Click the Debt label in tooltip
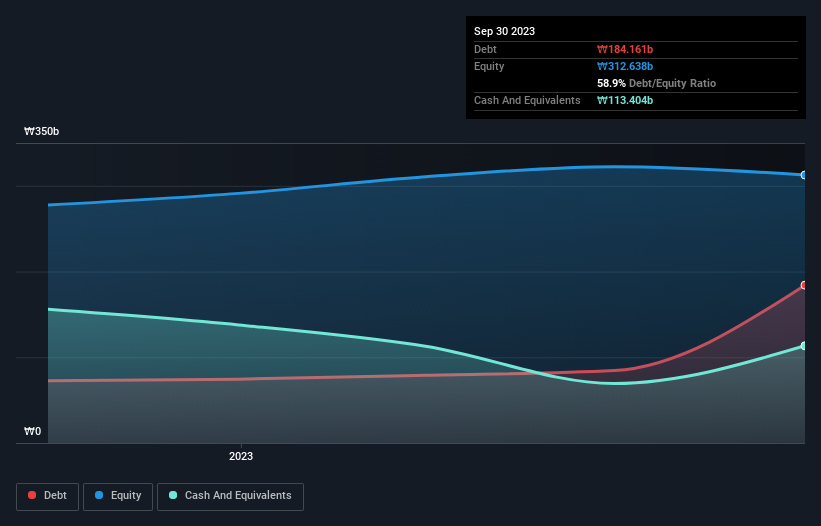 pyautogui.click(x=485, y=49)
